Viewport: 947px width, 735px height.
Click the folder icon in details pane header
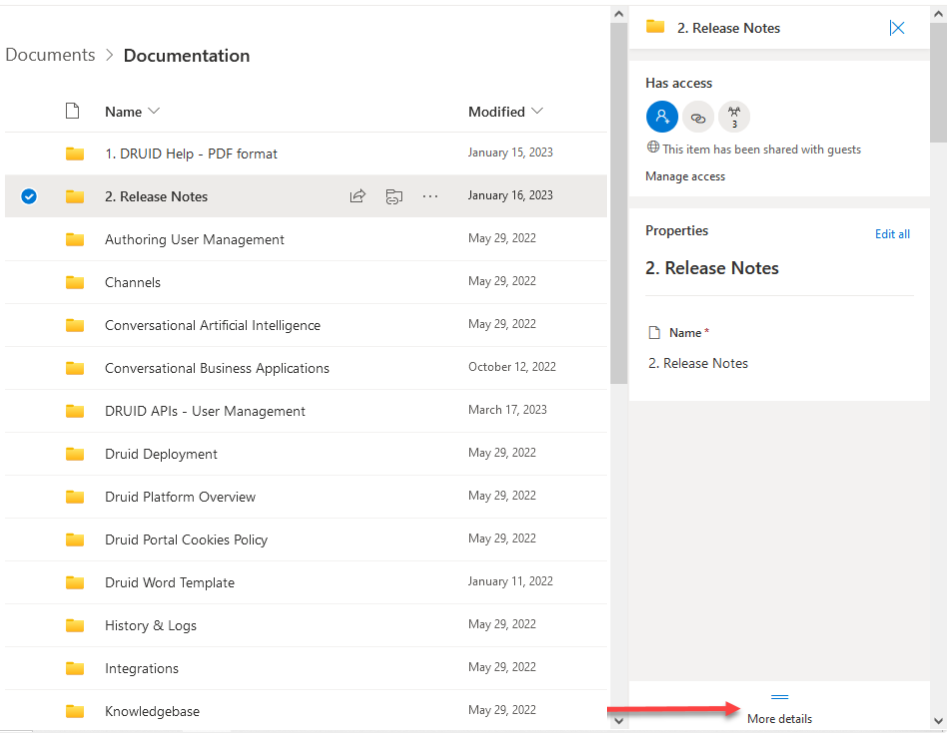(655, 27)
